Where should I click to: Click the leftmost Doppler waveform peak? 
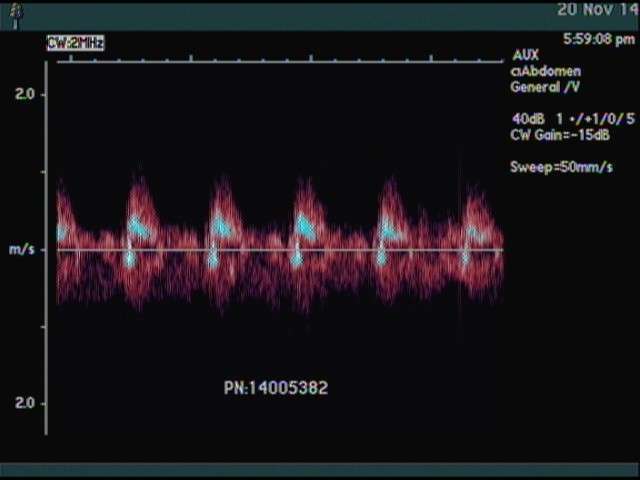[62, 205]
